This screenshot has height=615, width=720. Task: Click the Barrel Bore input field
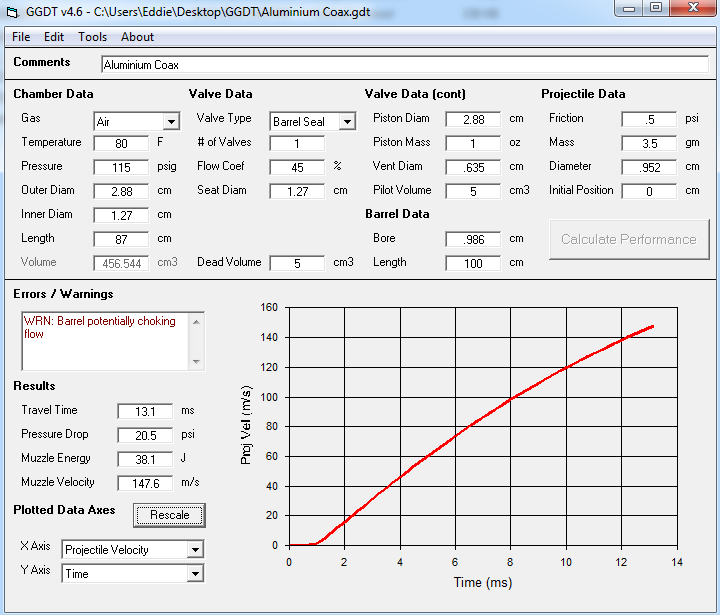[473, 239]
